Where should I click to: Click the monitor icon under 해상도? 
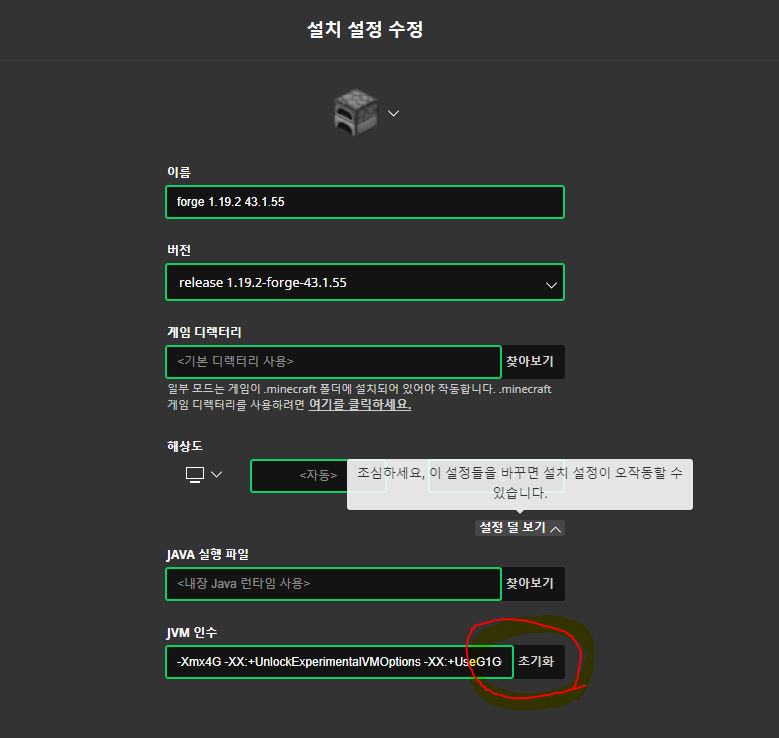tap(195, 475)
